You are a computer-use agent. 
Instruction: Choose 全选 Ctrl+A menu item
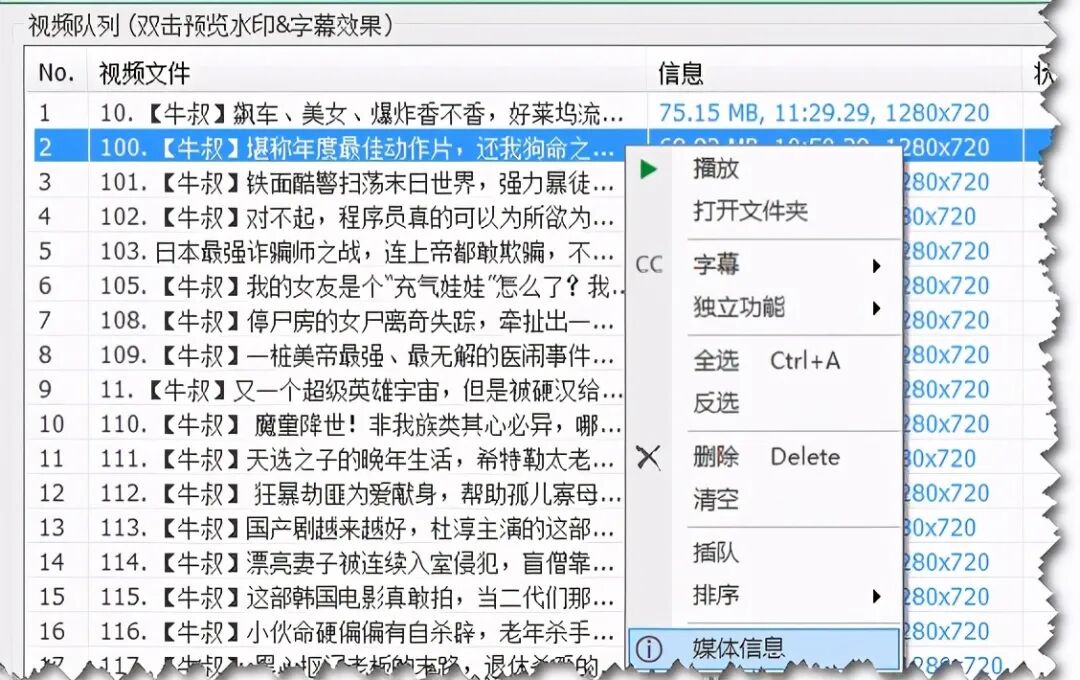(765, 360)
